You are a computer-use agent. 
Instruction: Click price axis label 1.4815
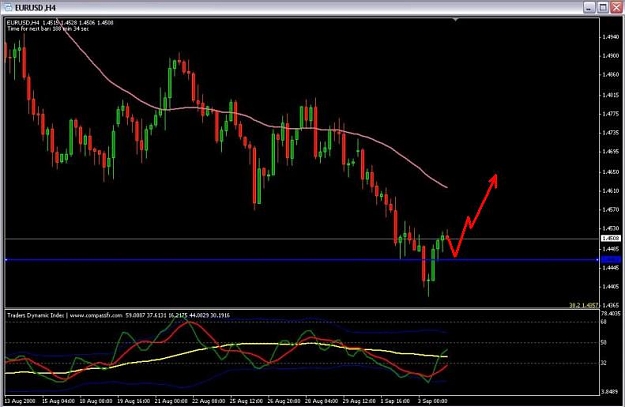coord(611,95)
